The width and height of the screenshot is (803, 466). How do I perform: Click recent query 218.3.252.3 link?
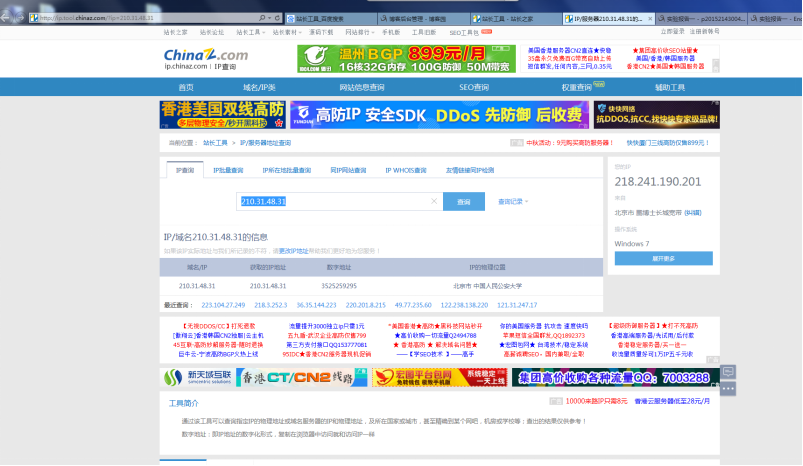click(x=271, y=305)
